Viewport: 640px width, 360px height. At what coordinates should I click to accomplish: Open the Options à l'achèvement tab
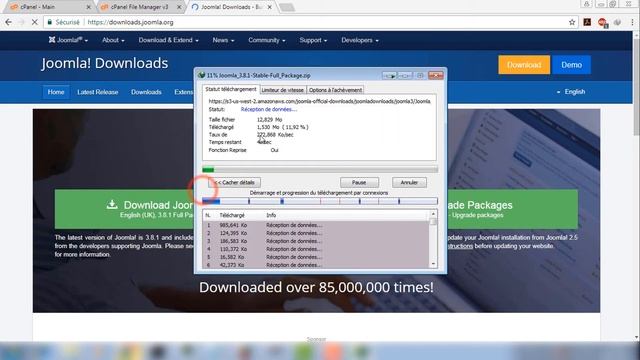point(335,90)
